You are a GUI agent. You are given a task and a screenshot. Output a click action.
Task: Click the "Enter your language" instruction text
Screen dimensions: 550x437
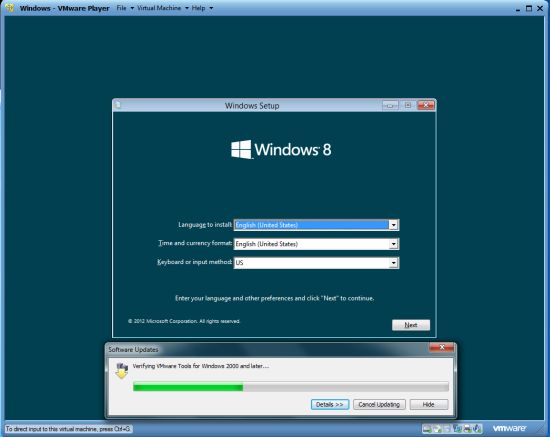(274, 298)
